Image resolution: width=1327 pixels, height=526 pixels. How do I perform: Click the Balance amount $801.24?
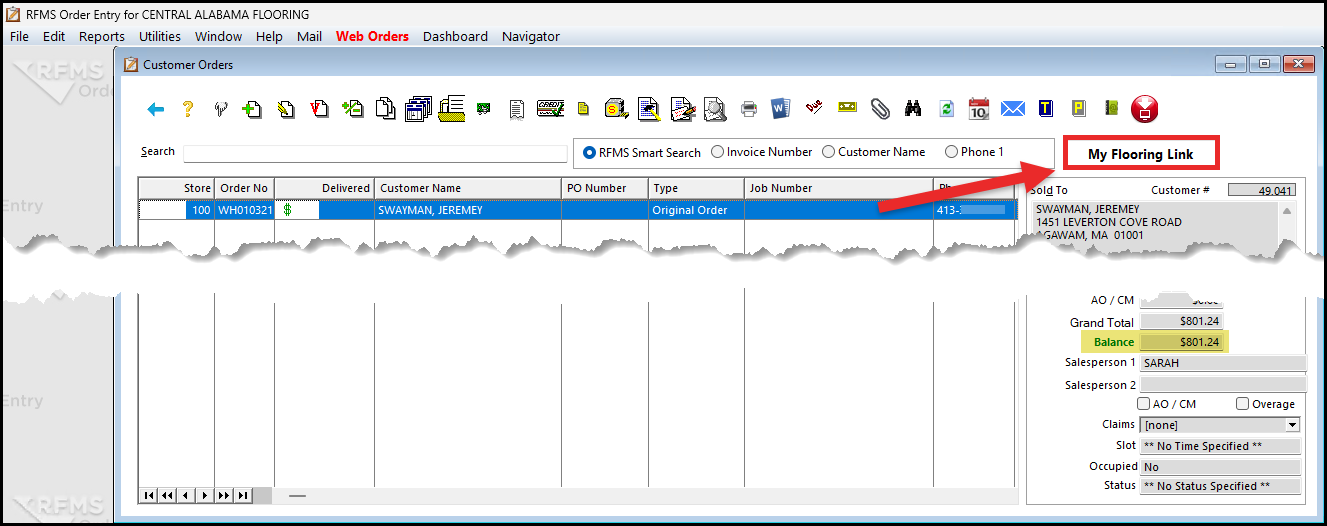click(x=1182, y=342)
